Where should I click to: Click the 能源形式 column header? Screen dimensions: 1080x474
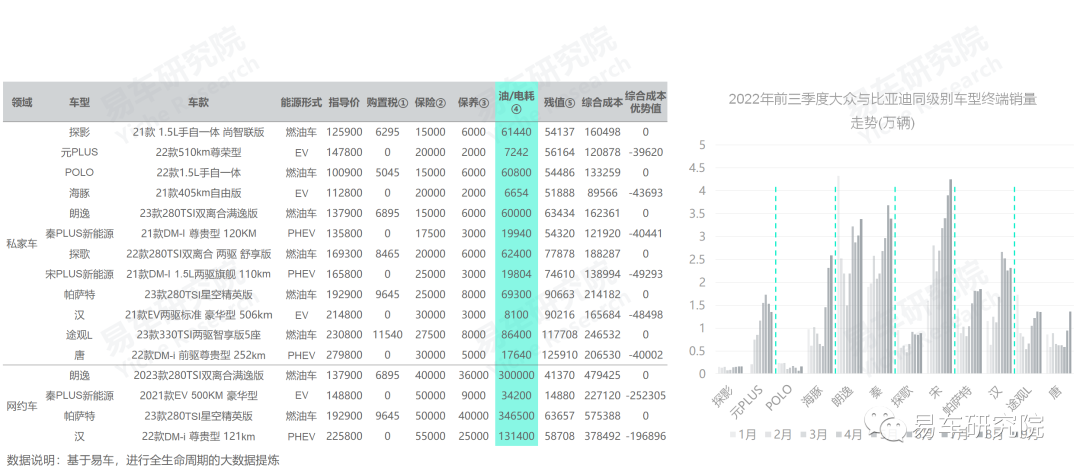tap(300, 102)
